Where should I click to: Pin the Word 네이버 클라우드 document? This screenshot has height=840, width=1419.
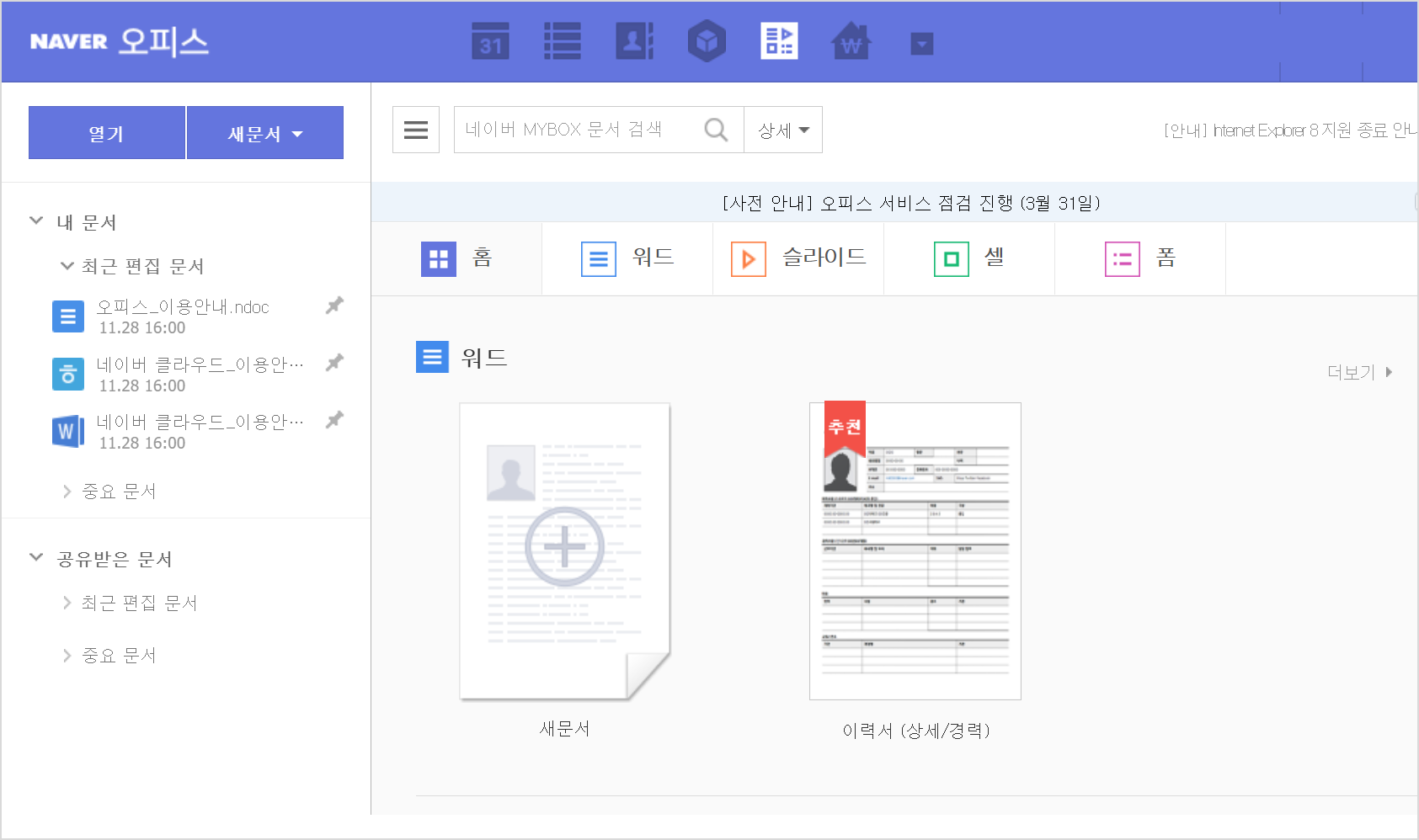334,420
